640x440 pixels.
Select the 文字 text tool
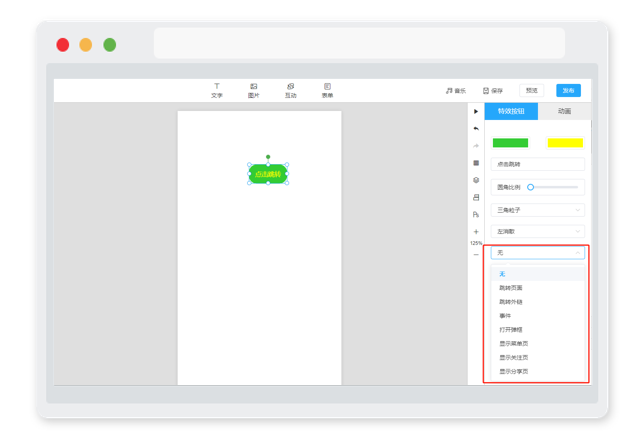click(x=217, y=91)
